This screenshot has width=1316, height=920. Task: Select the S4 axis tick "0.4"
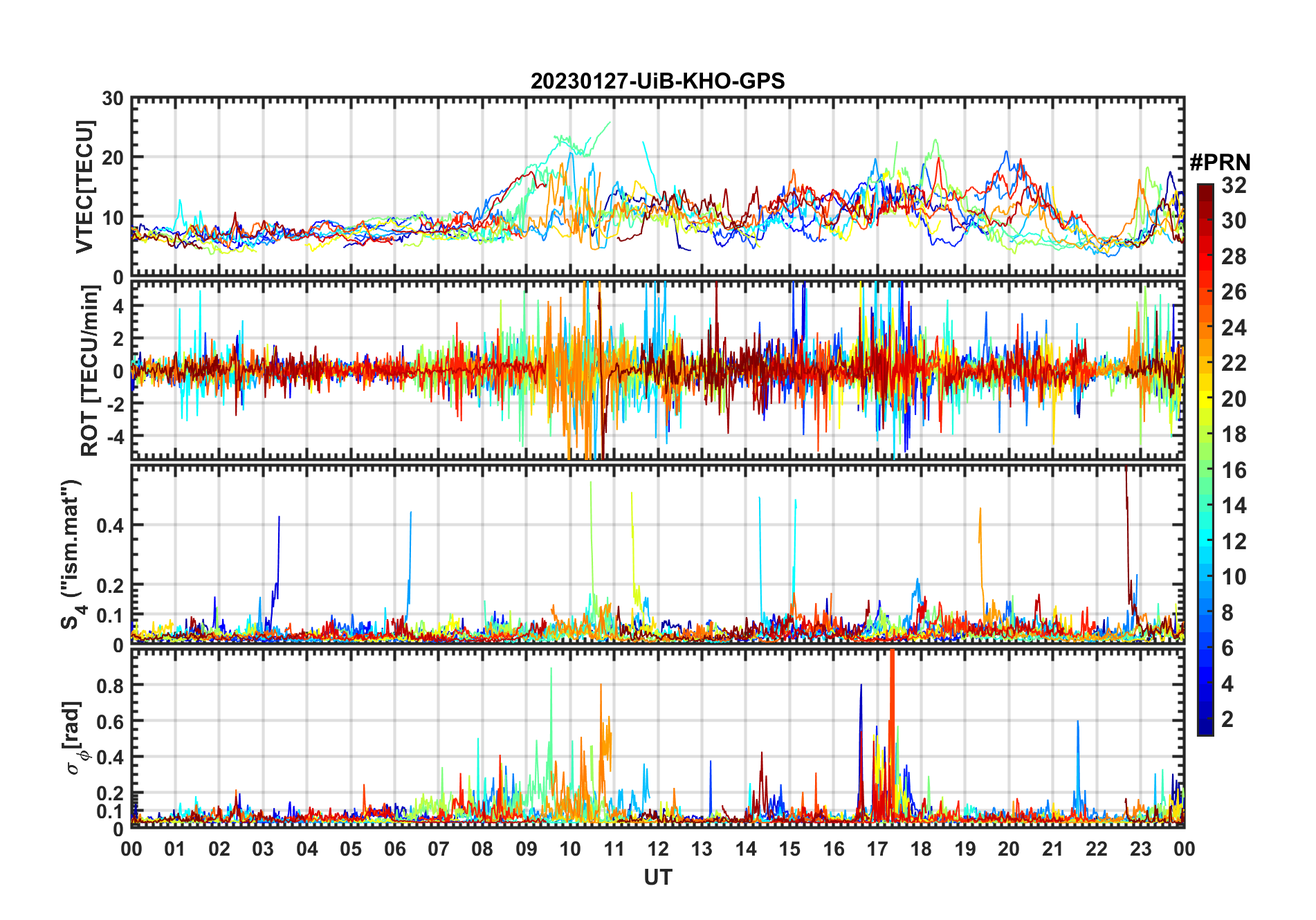(x=111, y=525)
